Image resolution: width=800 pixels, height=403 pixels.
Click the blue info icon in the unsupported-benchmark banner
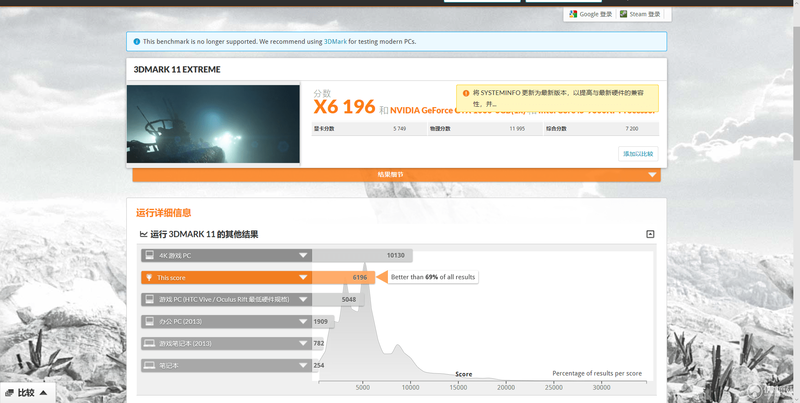pyautogui.click(x=137, y=42)
